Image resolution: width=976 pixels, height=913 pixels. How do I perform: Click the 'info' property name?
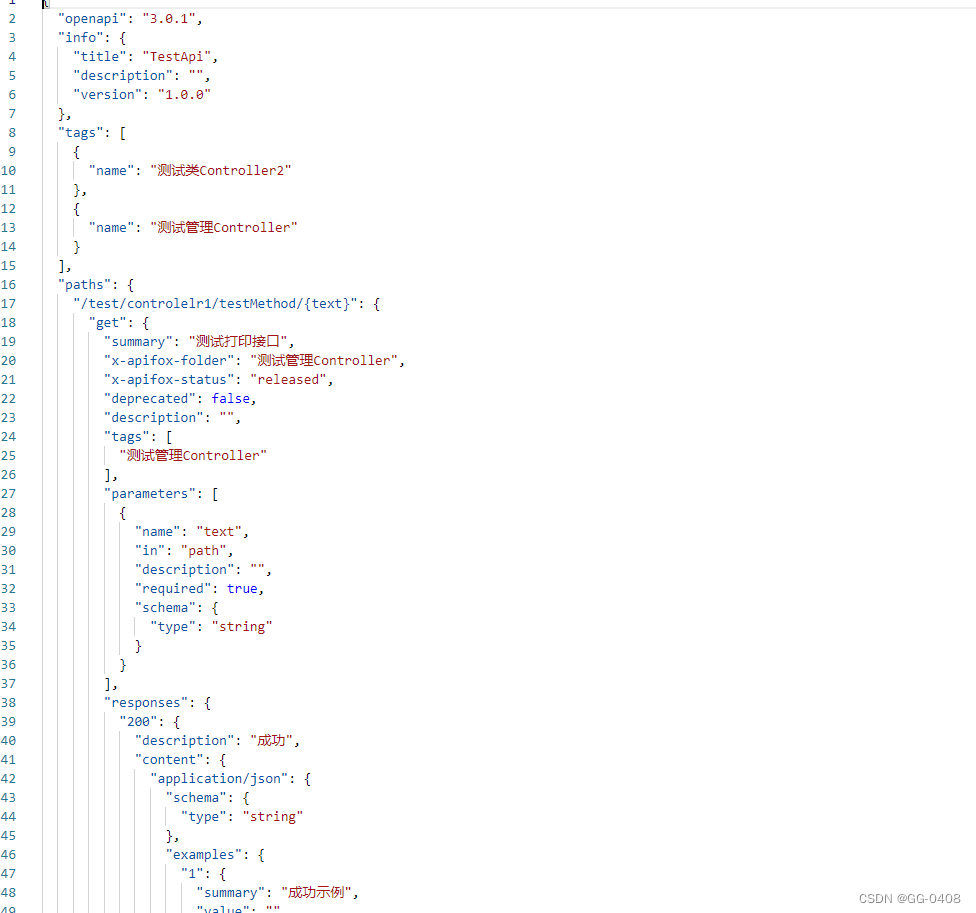point(80,37)
